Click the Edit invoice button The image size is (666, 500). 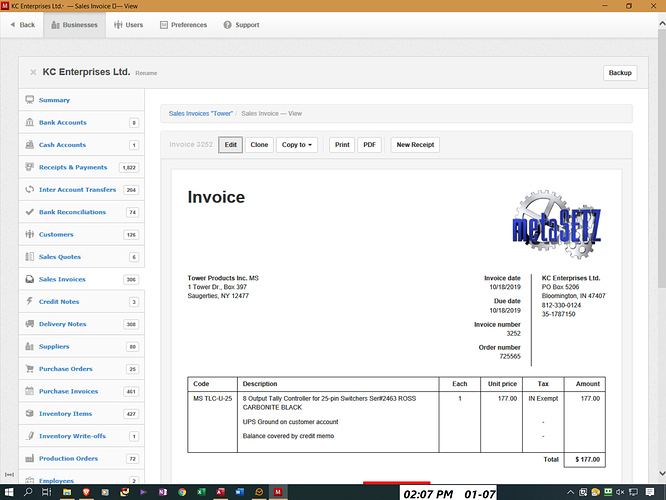tap(231, 145)
